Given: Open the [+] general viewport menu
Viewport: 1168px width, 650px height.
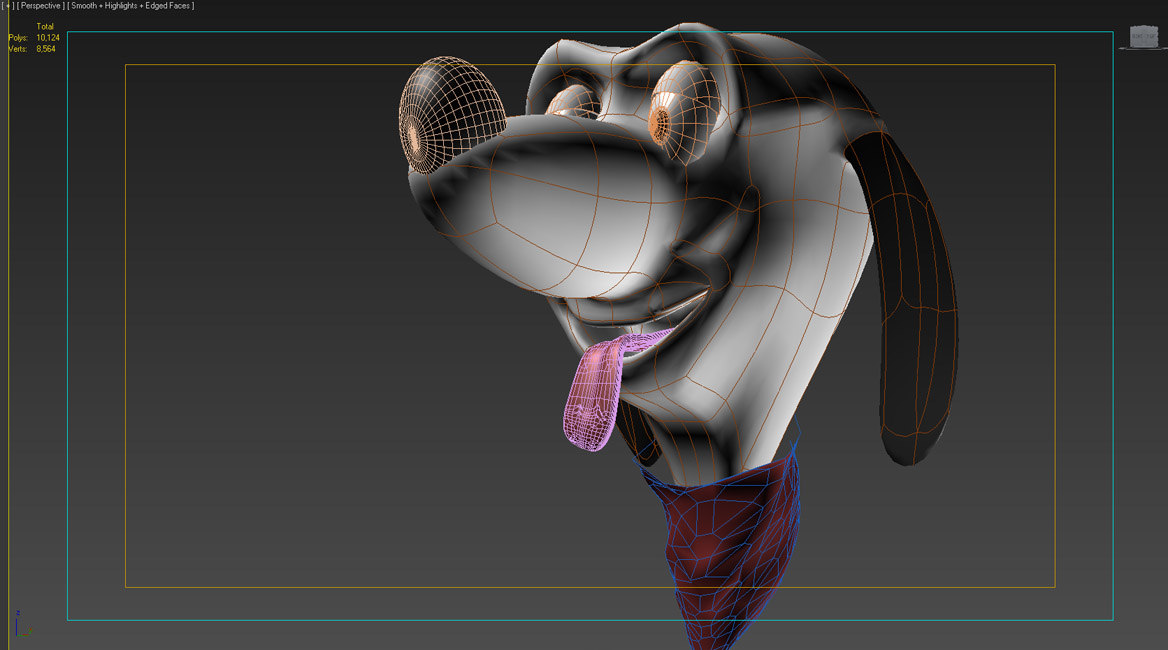Looking at the screenshot, I should (7, 6).
